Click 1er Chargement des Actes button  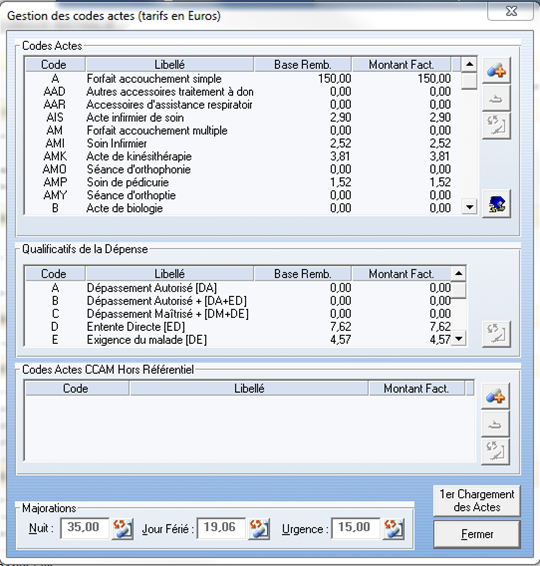[477, 501]
